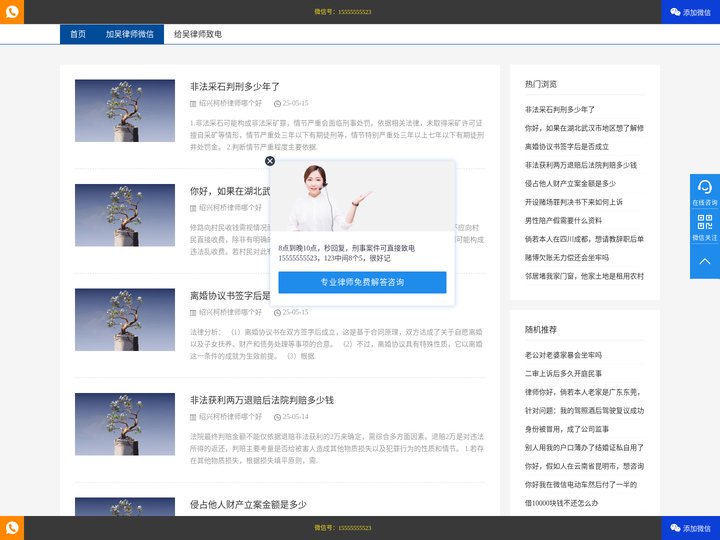Open 男性陪产假需要什么资料 link
Screen dimensions: 720x540
(563, 220)
